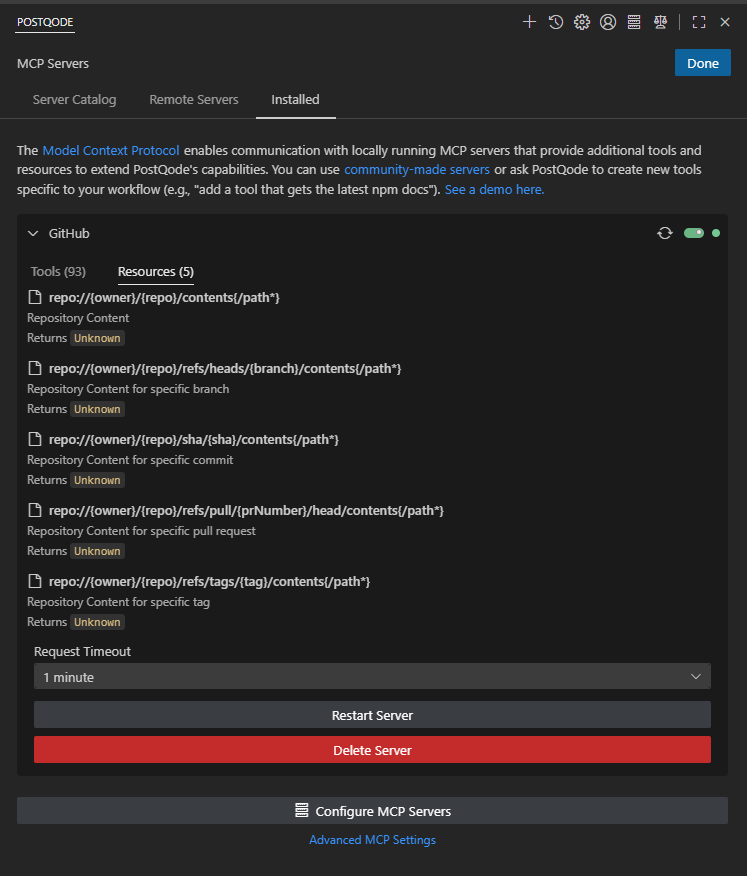Open the Model Context Protocol link
This screenshot has height=876, width=747.
111,150
